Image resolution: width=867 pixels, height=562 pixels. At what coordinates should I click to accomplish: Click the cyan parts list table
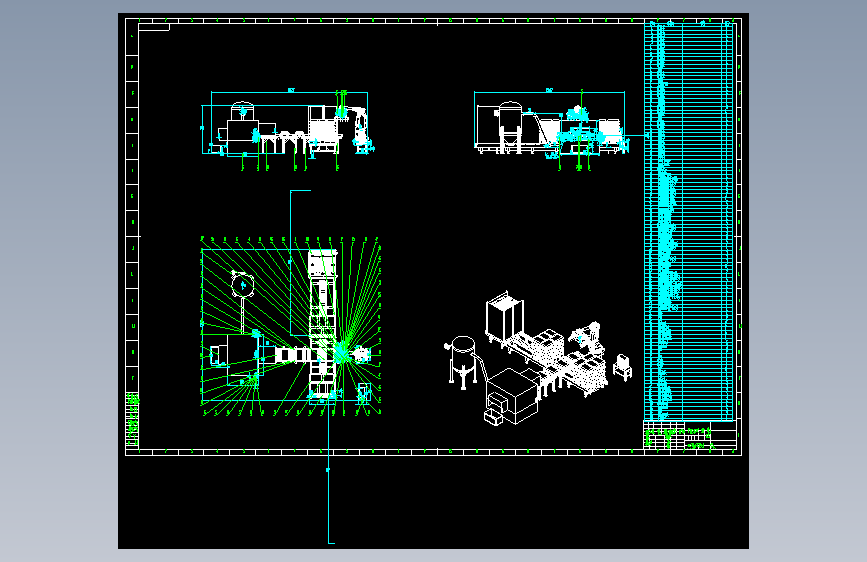pos(689,221)
